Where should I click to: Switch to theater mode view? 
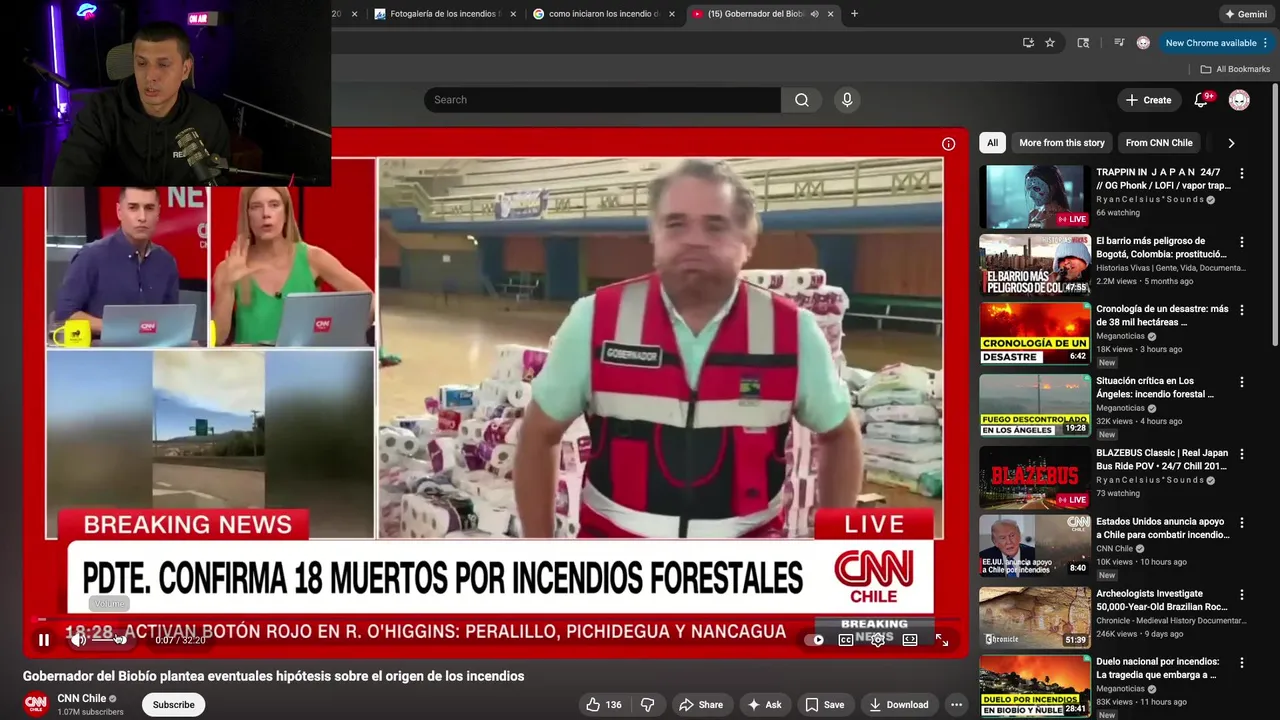point(910,640)
